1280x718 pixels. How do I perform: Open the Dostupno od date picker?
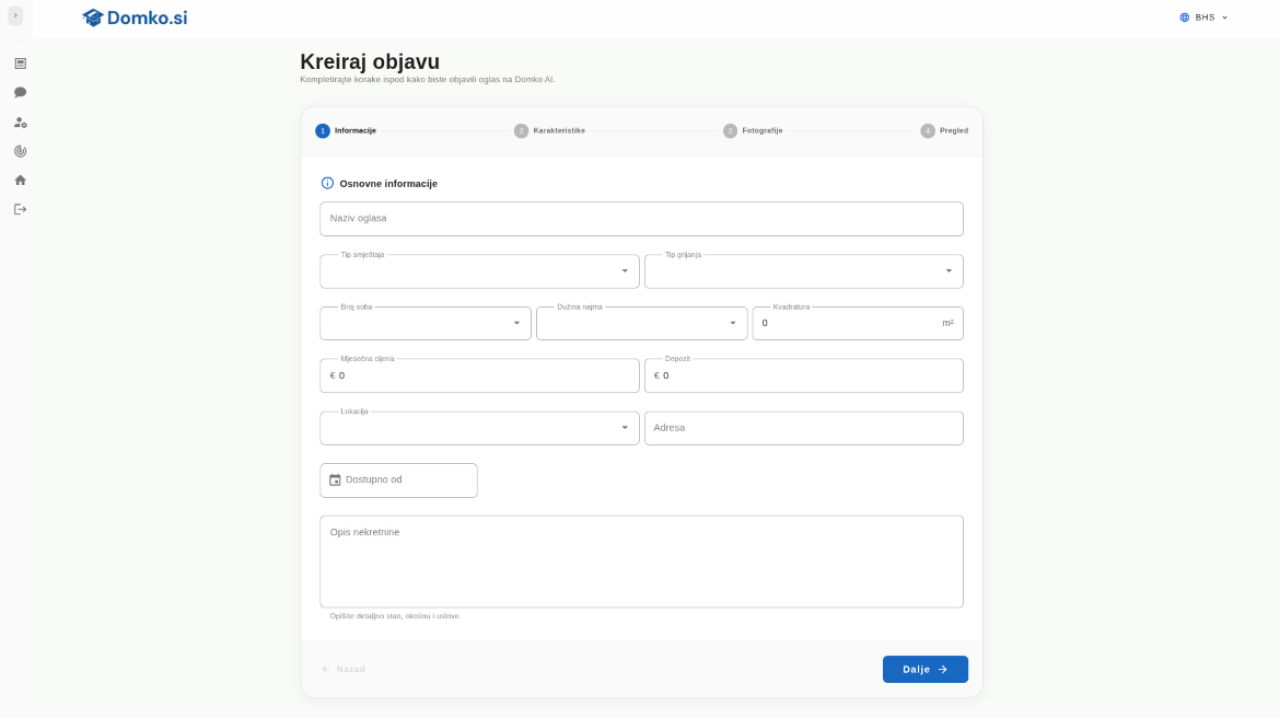[398, 480]
